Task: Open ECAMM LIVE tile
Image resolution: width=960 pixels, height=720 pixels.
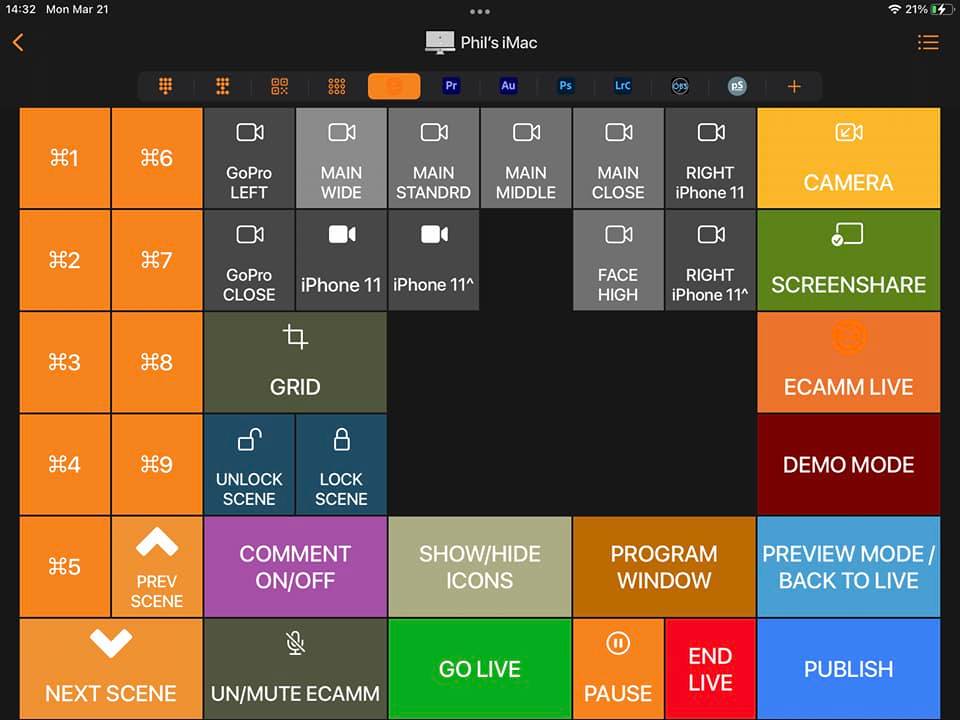Action: [x=849, y=362]
